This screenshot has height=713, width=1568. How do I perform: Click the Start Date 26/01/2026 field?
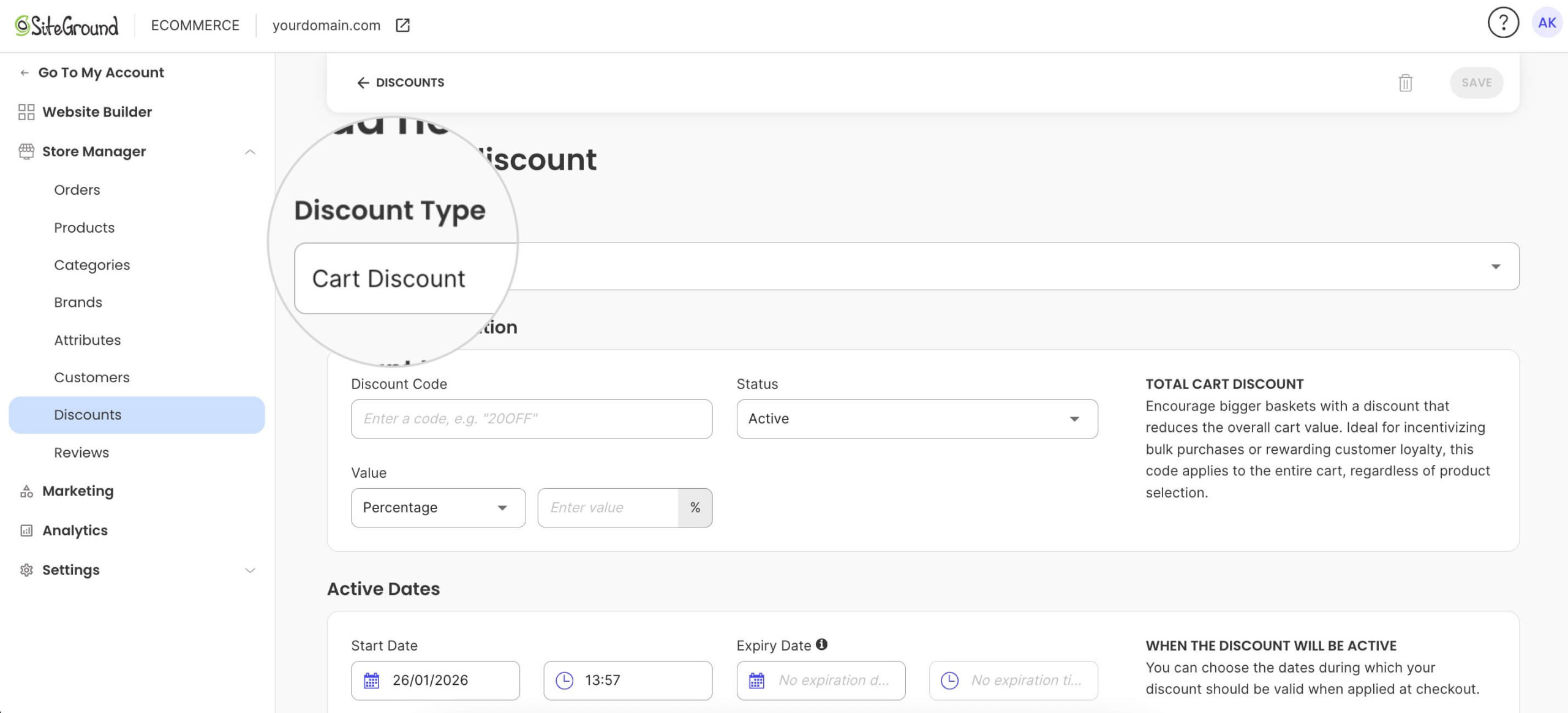click(x=435, y=681)
